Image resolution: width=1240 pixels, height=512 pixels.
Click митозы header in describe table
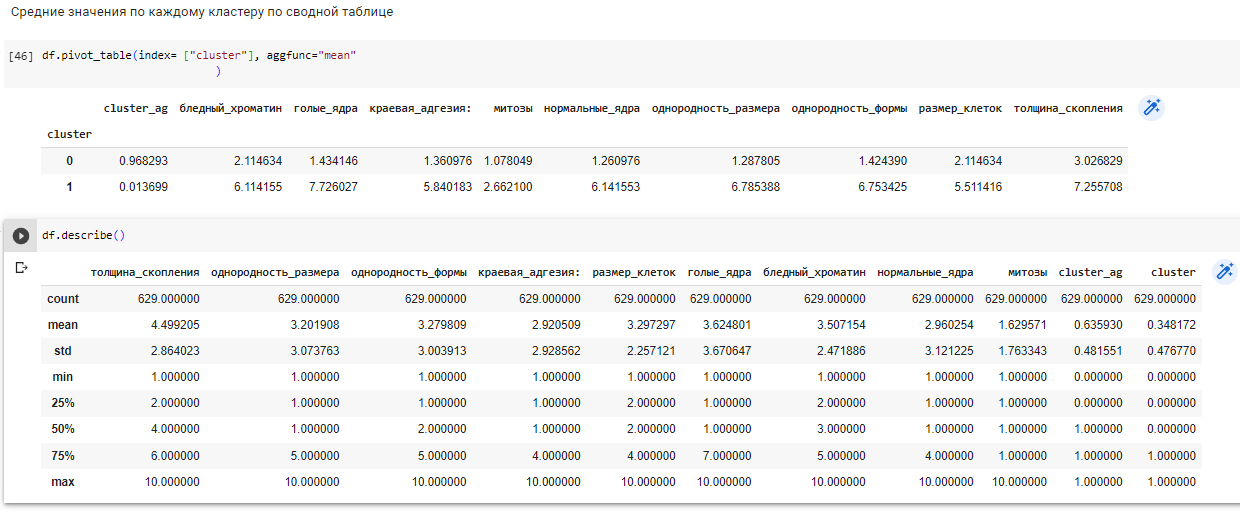click(1028, 272)
